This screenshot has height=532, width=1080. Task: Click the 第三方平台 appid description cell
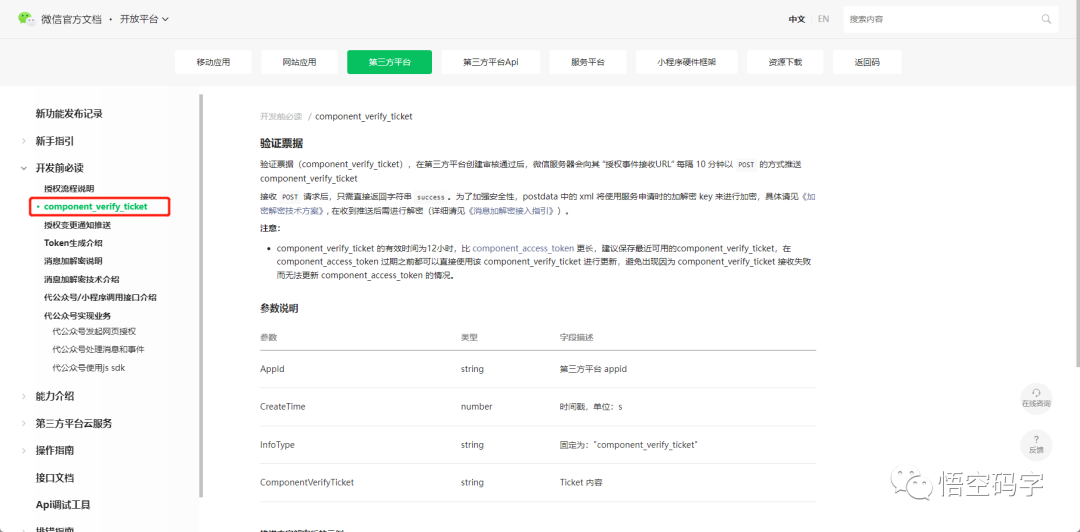click(x=593, y=369)
